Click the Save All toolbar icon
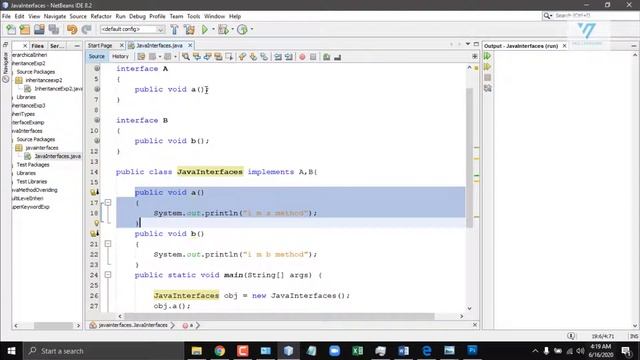Viewport: 640px width, 360px height. click(x=53, y=29)
